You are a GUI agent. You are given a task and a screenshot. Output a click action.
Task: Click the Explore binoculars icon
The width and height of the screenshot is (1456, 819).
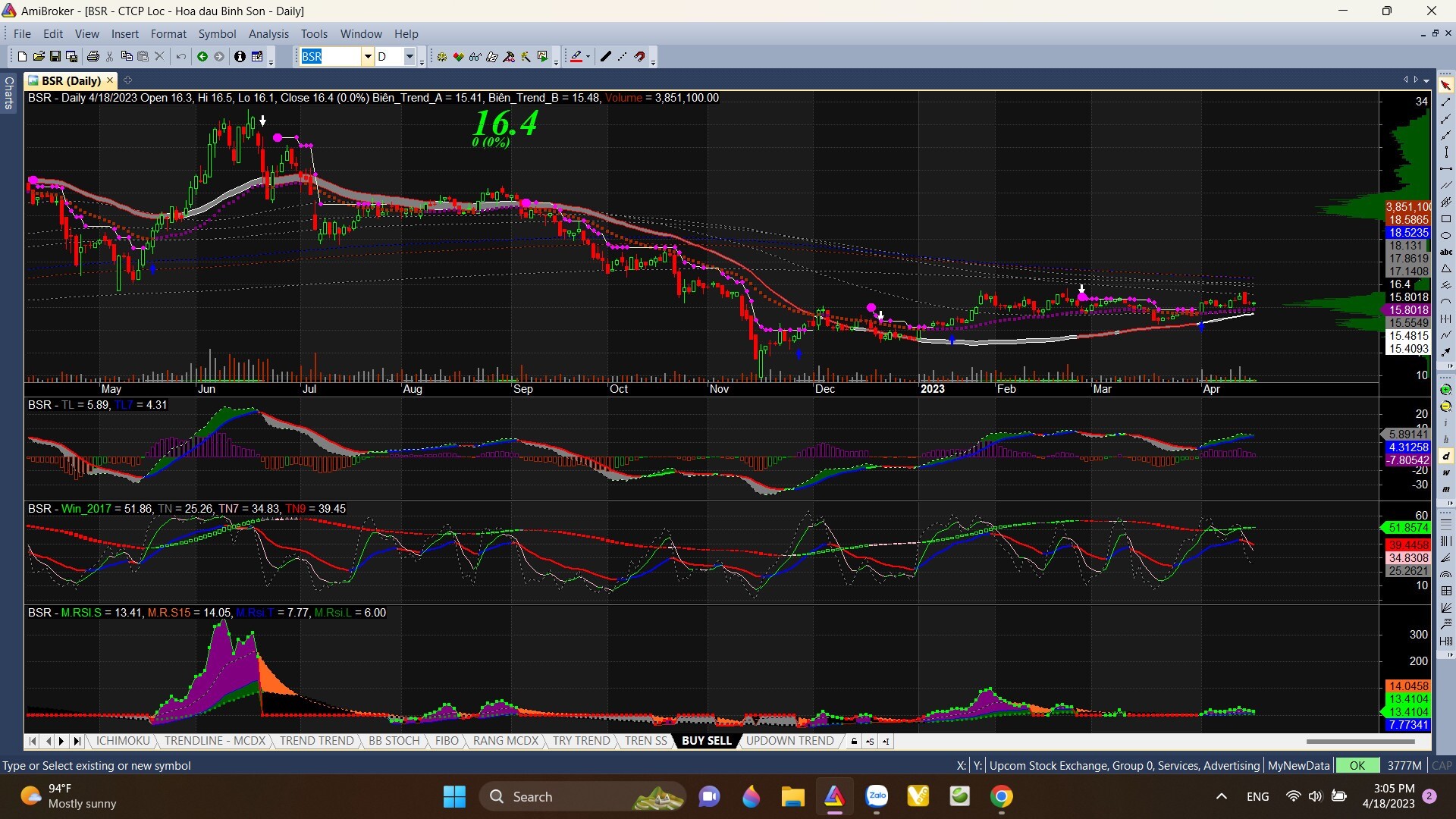475,57
